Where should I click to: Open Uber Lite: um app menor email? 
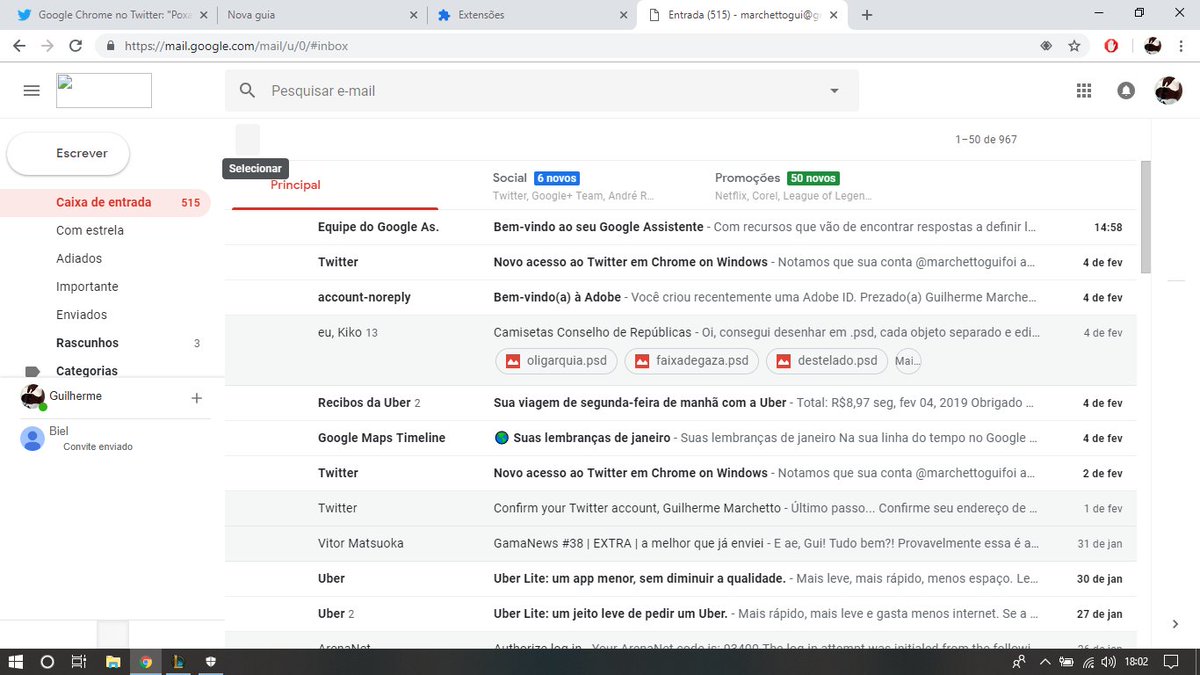[x=680, y=578]
